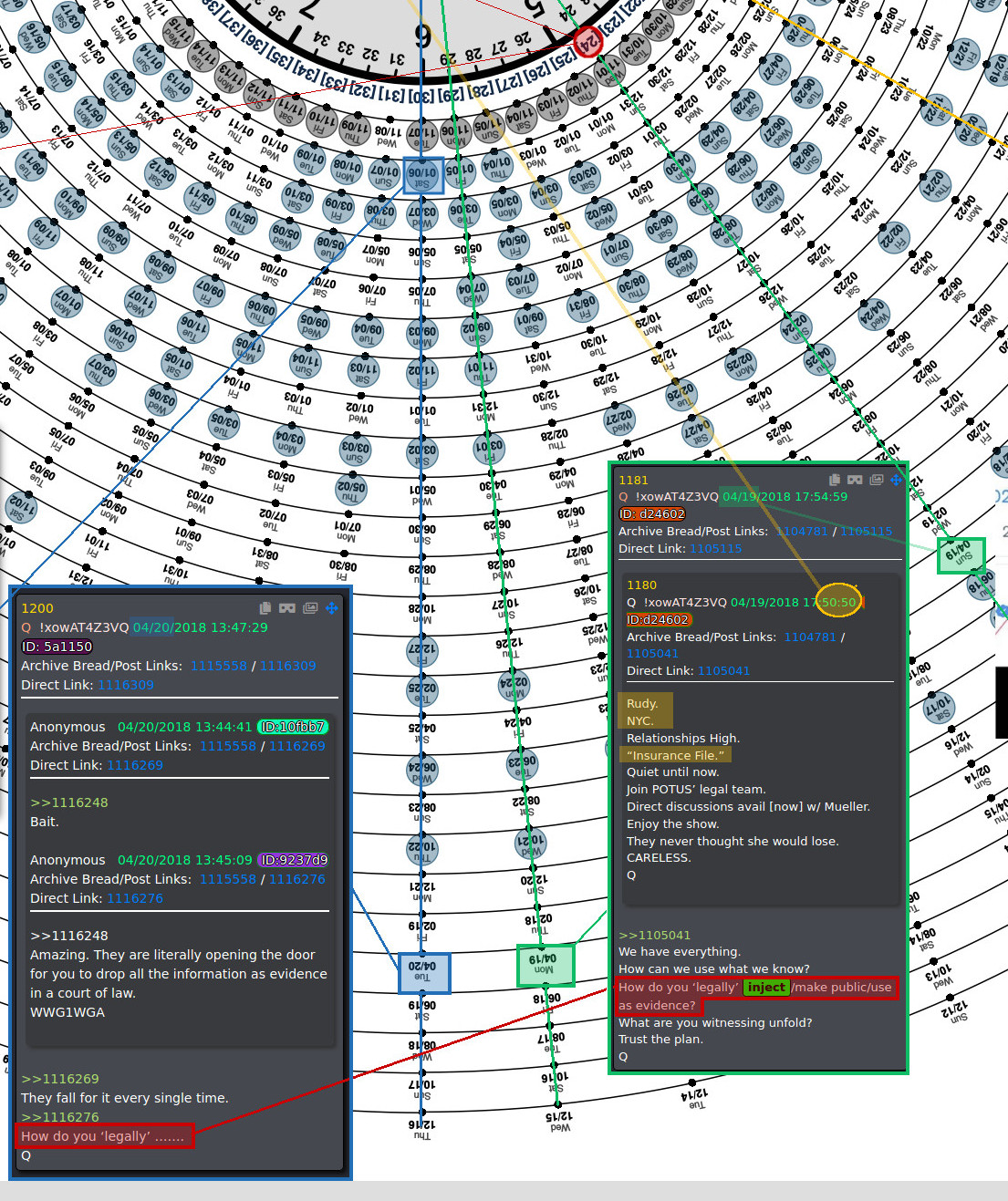Click timestamp 04/20/2018 13:47:29
Image resolution: width=1008 pixels, height=1201 pixels.
click(201, 627)
